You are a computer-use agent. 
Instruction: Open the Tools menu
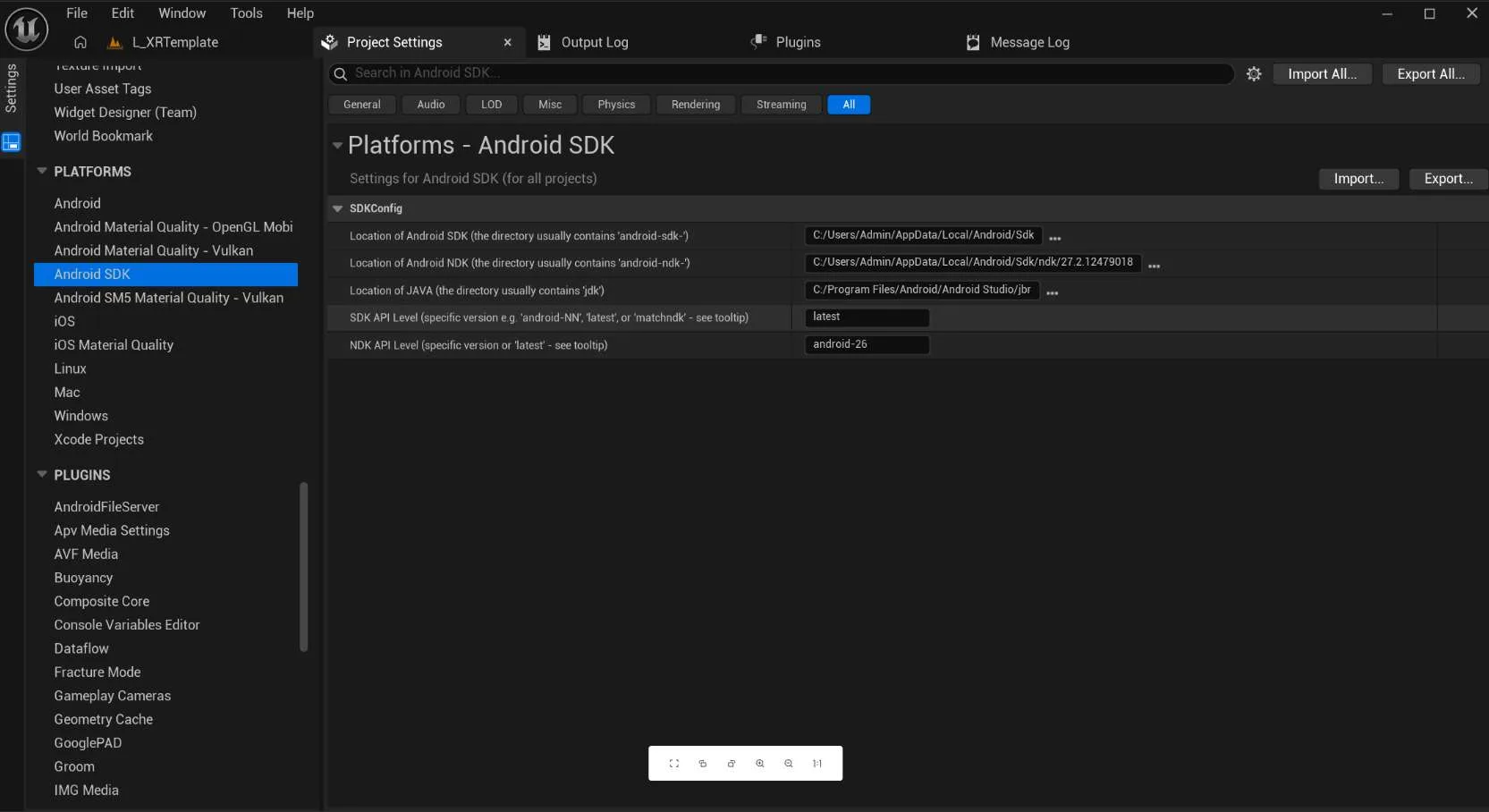(x=246, y=13)
